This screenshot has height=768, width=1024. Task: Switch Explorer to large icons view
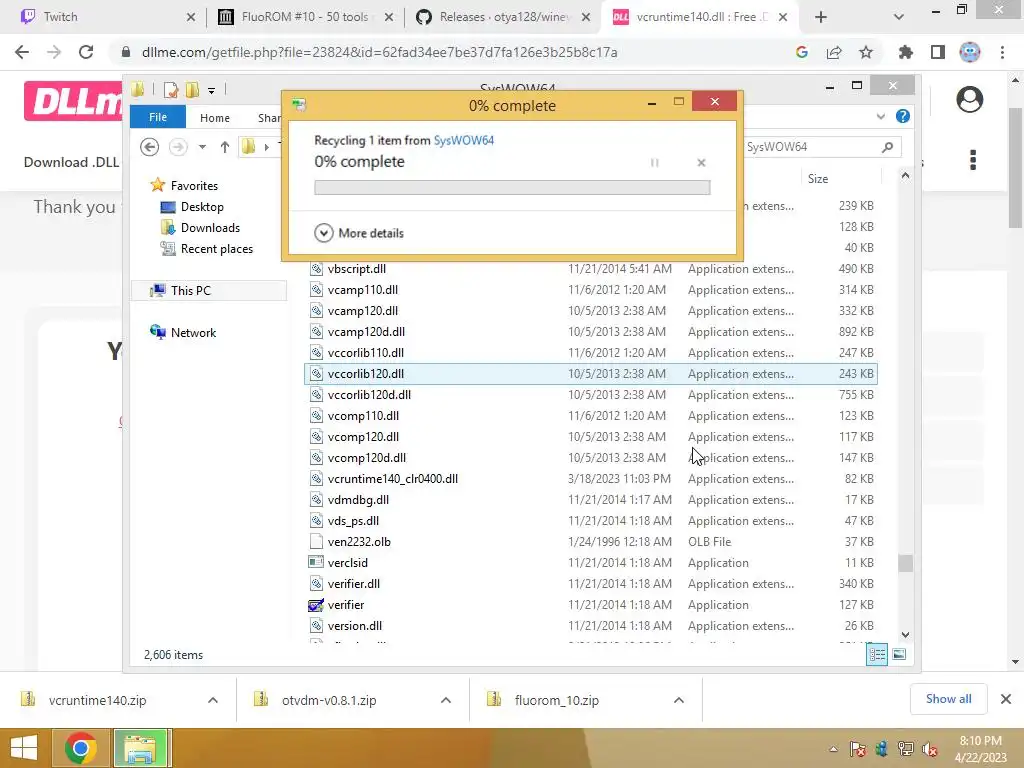tap(899, 654)
